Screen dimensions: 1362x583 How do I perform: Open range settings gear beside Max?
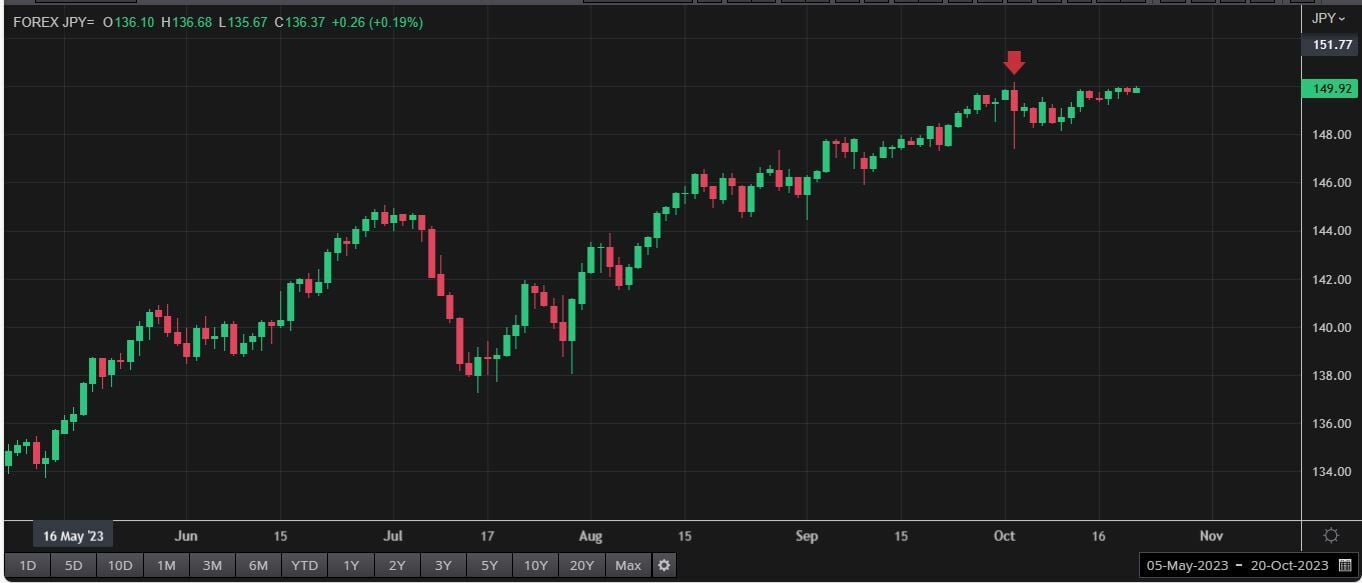coord(664,566)
